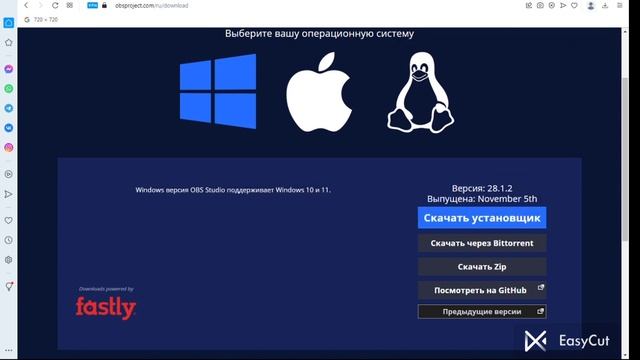Screen dimensions: 640x360
Task: Open the star bookmarks icon in sidebar
Action: [9, 42]
